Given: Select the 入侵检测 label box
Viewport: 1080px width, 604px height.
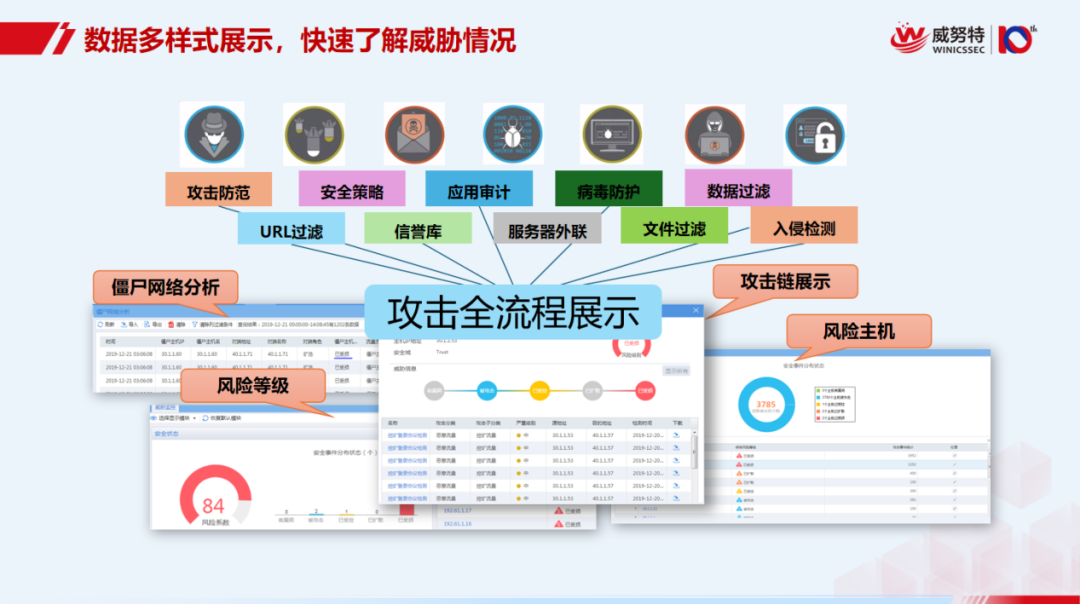Looking at the screenshot, I should point(804,225).
